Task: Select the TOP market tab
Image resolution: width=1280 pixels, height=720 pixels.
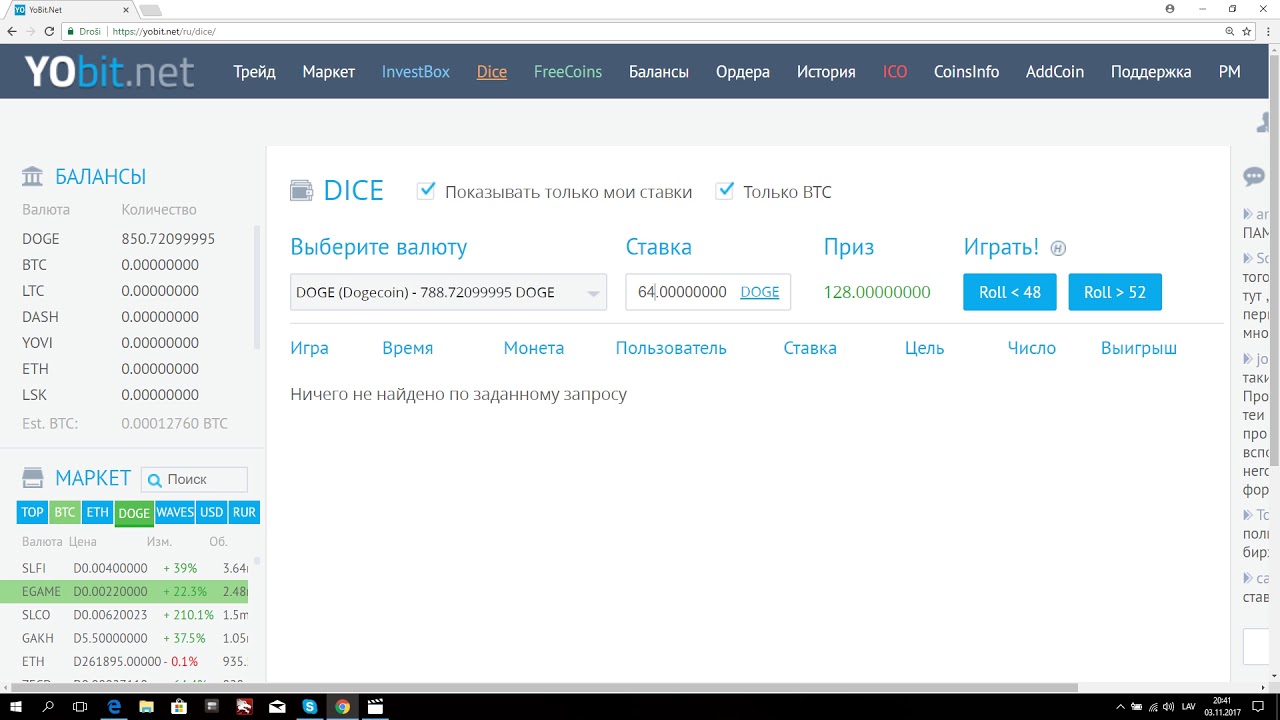Action: pos(33,512)
